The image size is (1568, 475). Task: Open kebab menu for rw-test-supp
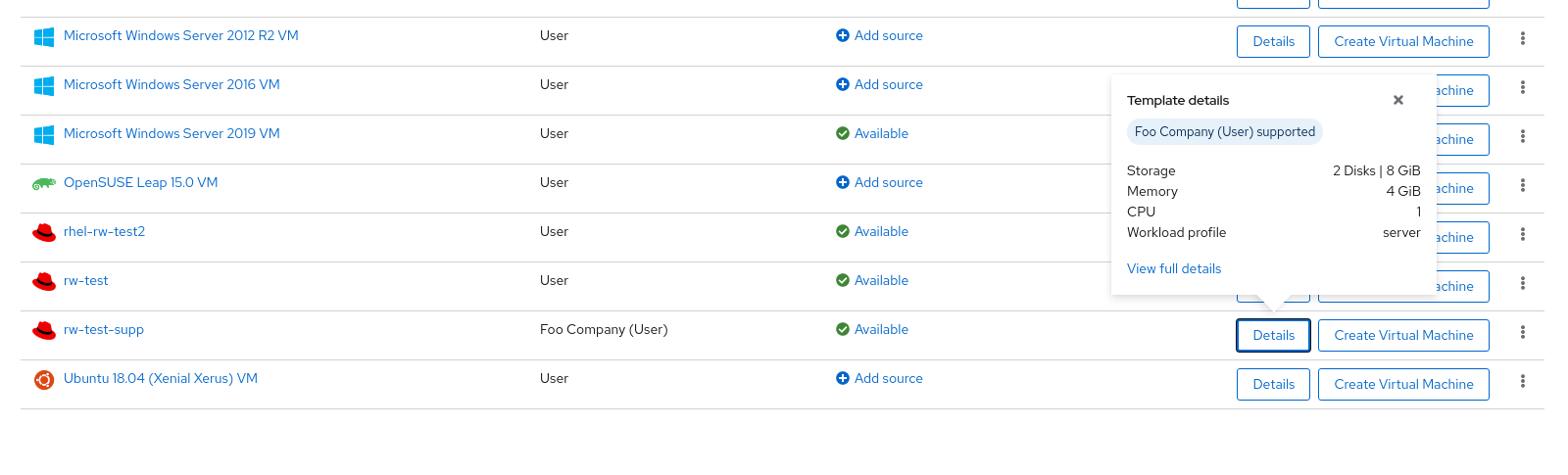point(1523,332)
